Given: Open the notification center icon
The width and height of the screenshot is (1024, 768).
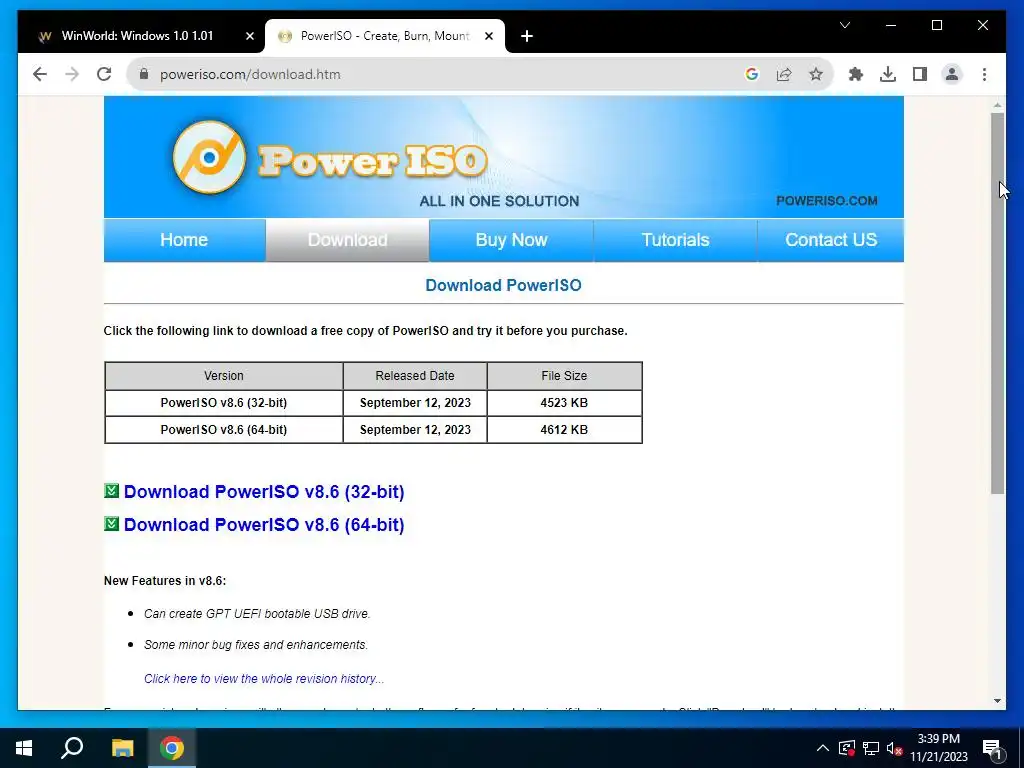Looking at the screenshot, I should coord(992,748).
